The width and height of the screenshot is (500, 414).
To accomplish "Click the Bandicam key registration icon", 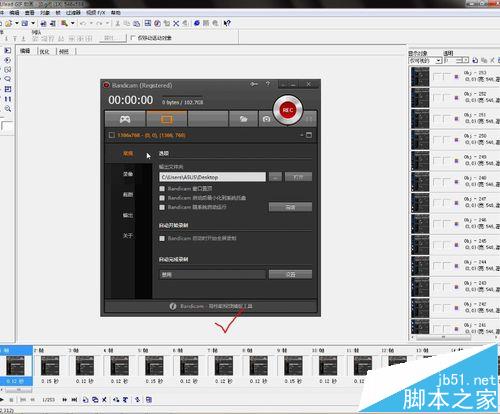I will [254, 84].
